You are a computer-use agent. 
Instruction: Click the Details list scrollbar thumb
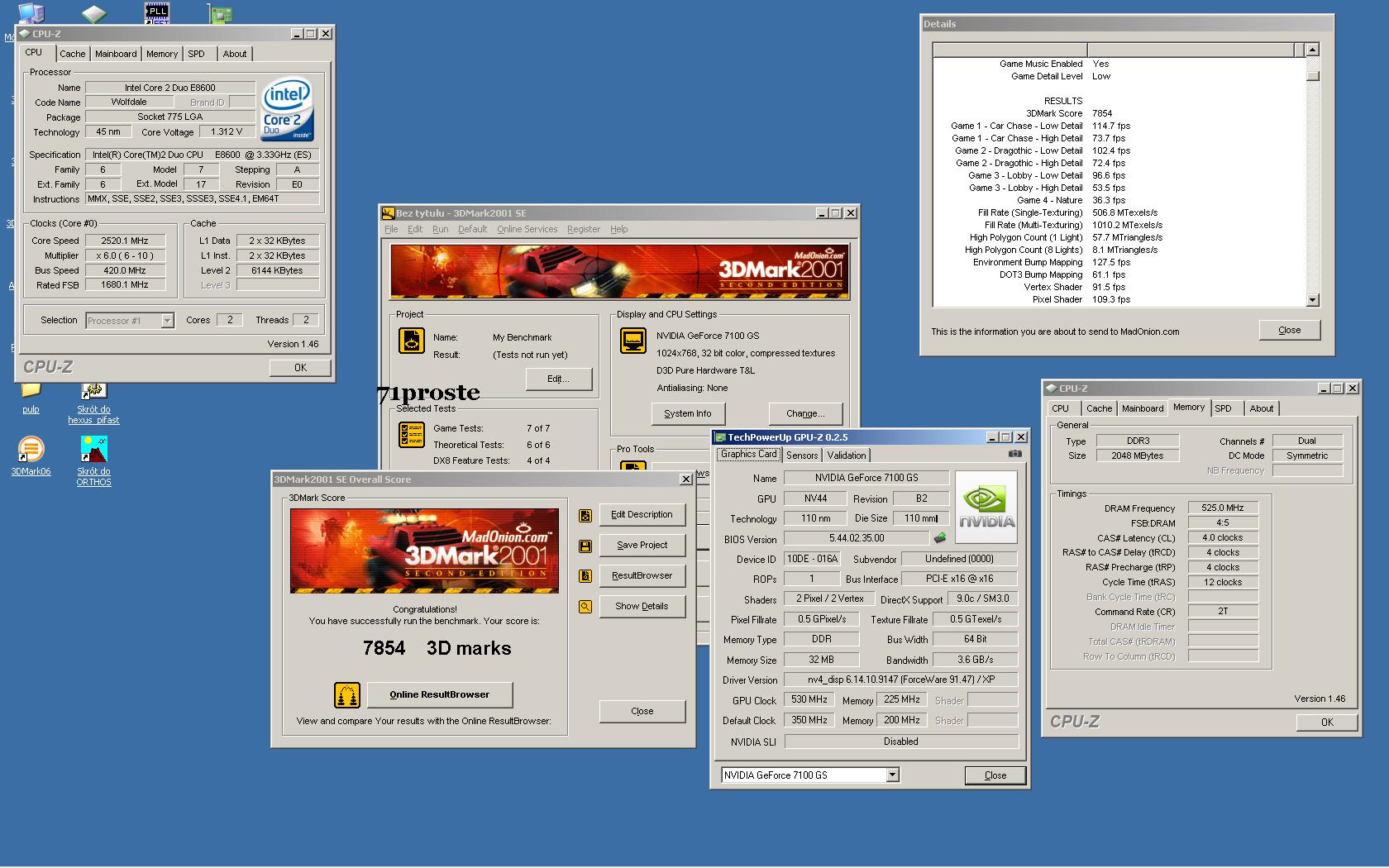pos(1312,76)
